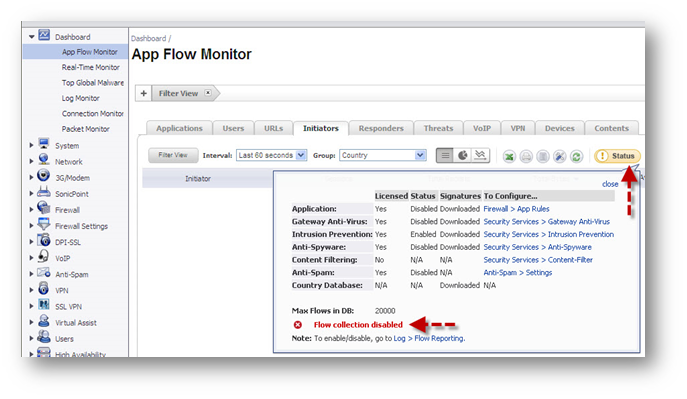Click the 3G/Modem icon
Image resolution: width=687 pixels, height=399 pixels.
(43, 176)
